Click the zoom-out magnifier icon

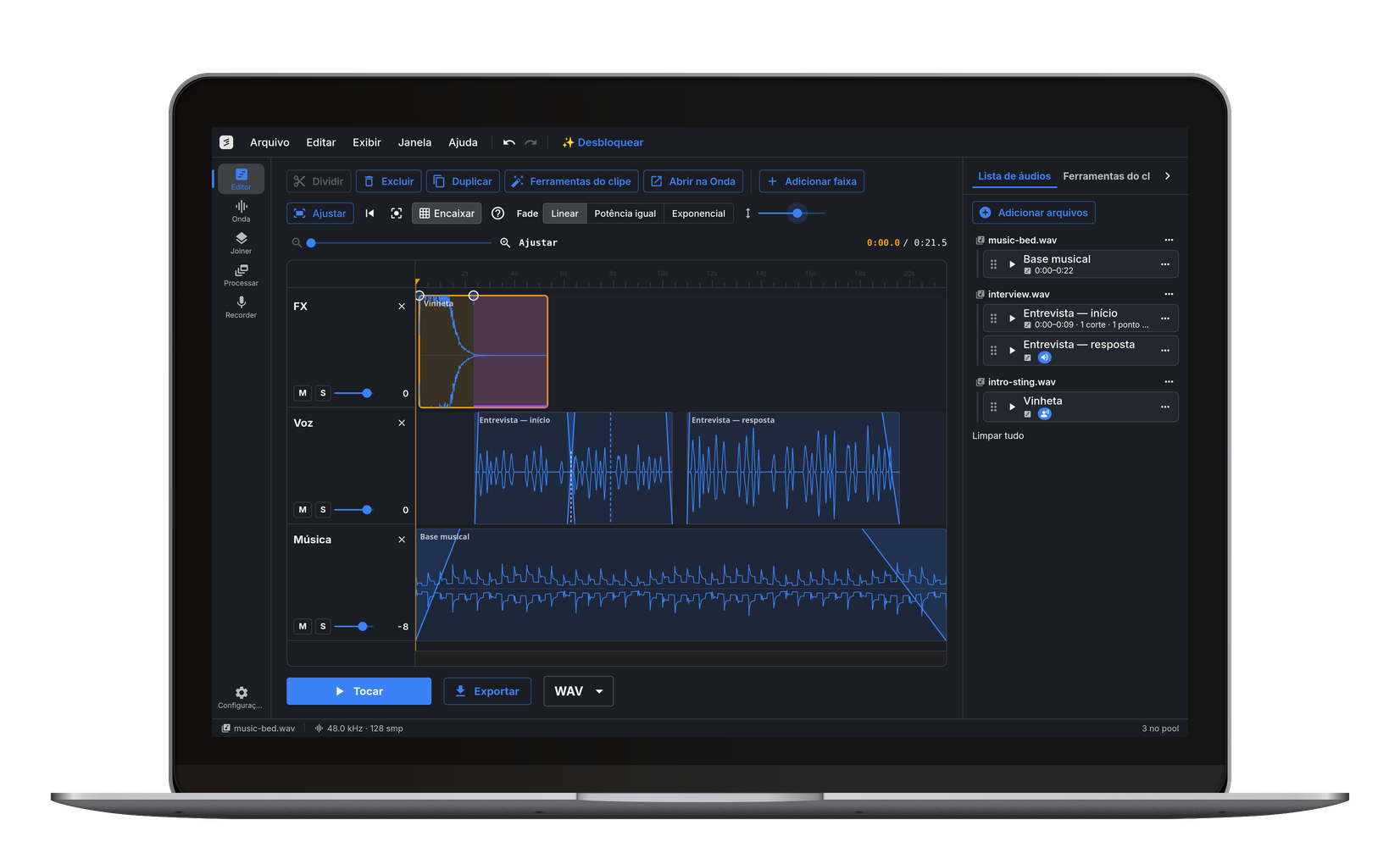coord(297,242)
